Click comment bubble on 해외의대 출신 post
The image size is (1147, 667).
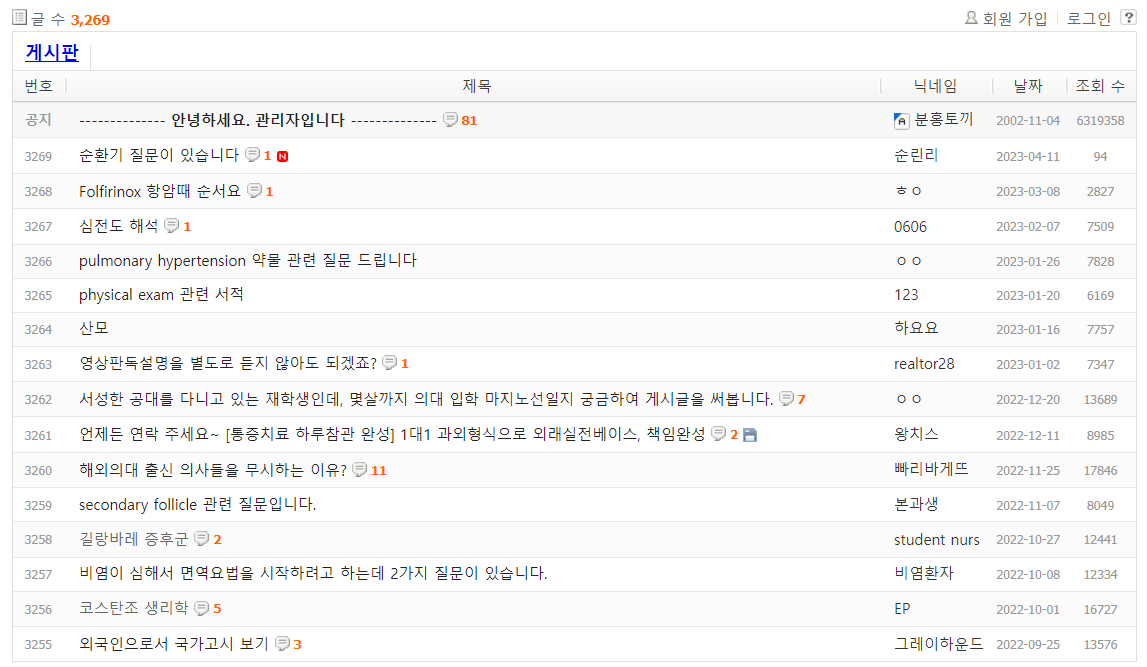pos(359,470)
